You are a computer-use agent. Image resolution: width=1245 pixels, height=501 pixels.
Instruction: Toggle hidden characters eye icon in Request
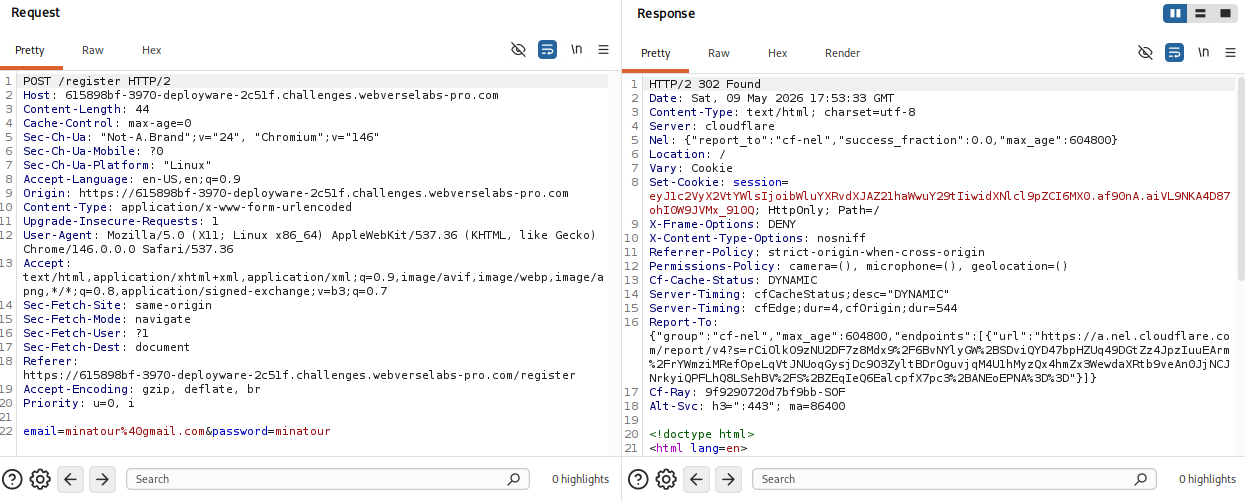518,49
